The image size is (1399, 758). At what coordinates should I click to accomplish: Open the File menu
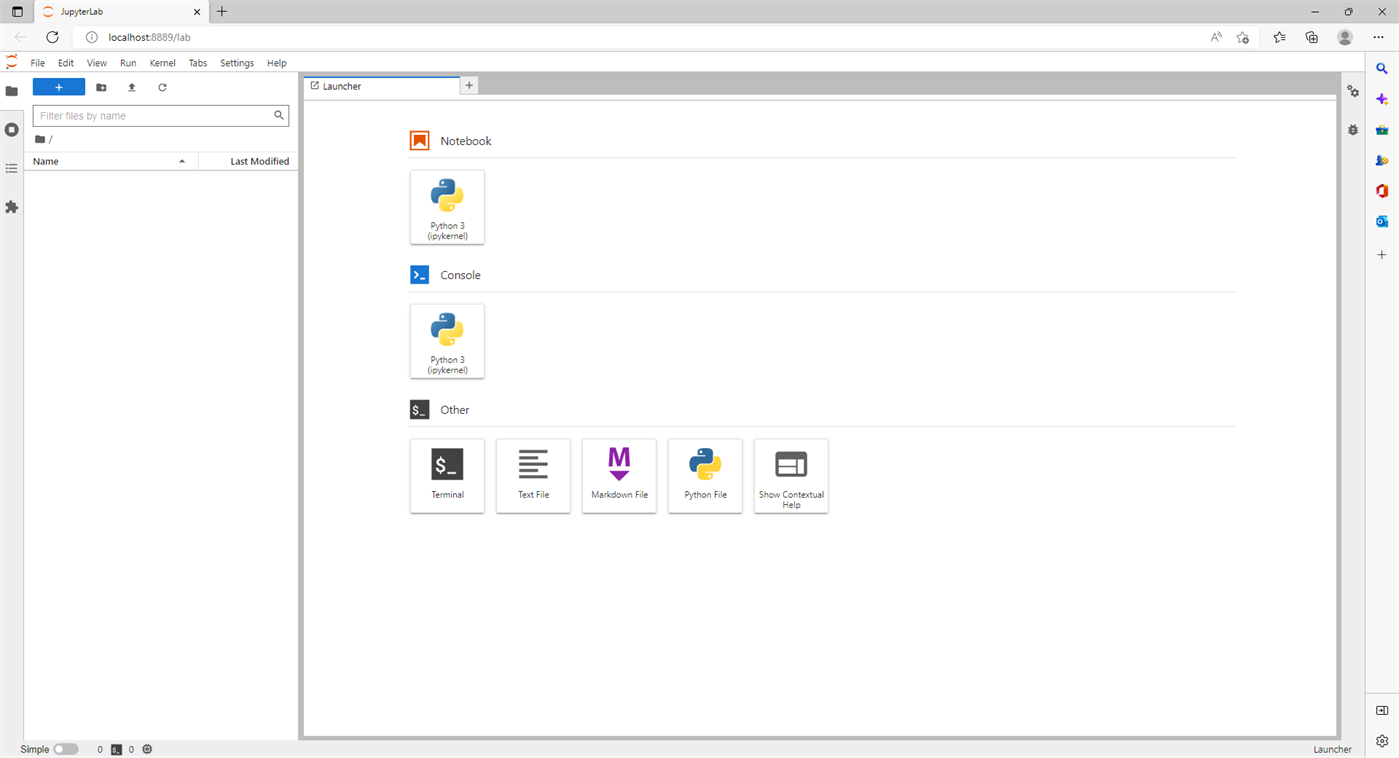(x=38, y=63)
